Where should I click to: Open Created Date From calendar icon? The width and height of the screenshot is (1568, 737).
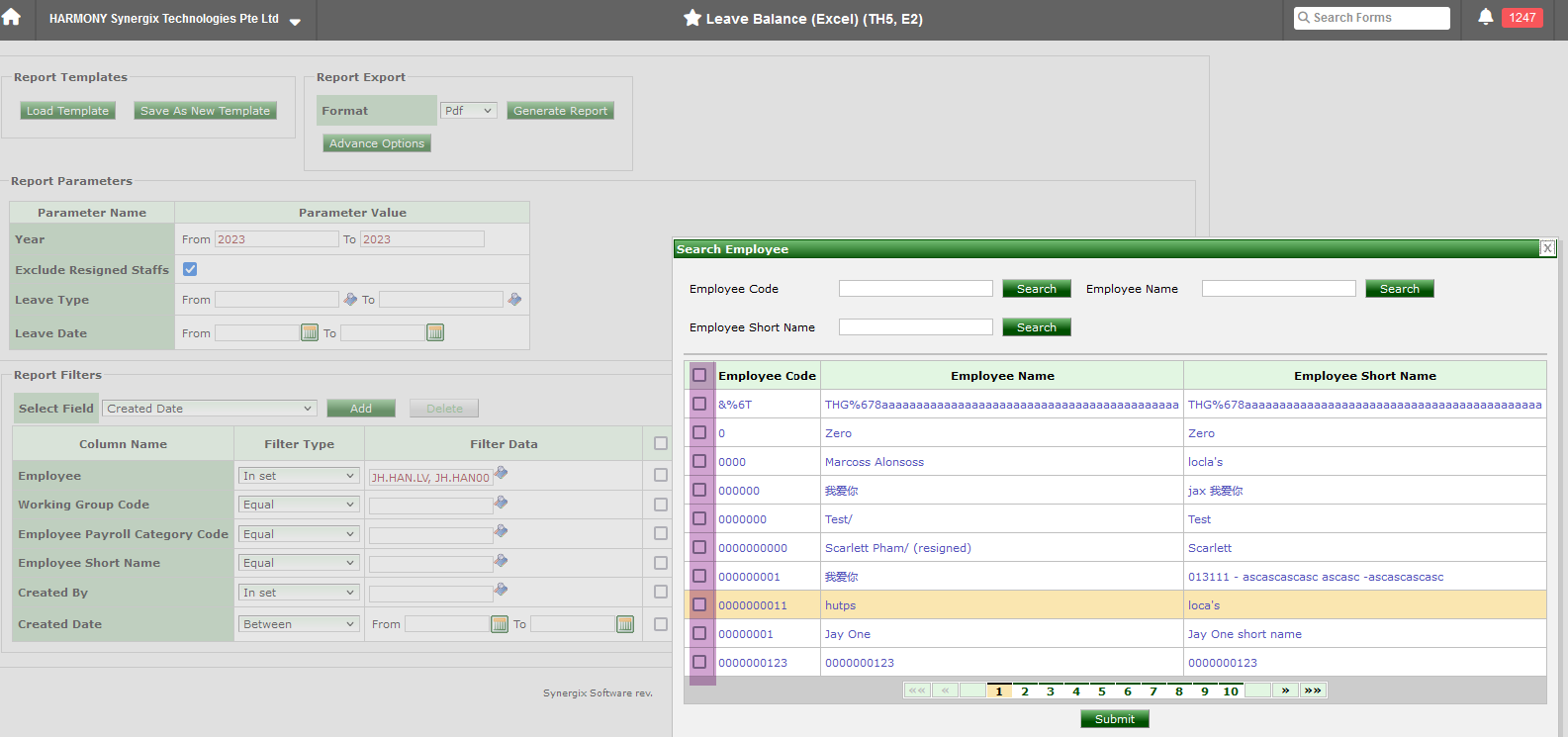click(500, 624)
